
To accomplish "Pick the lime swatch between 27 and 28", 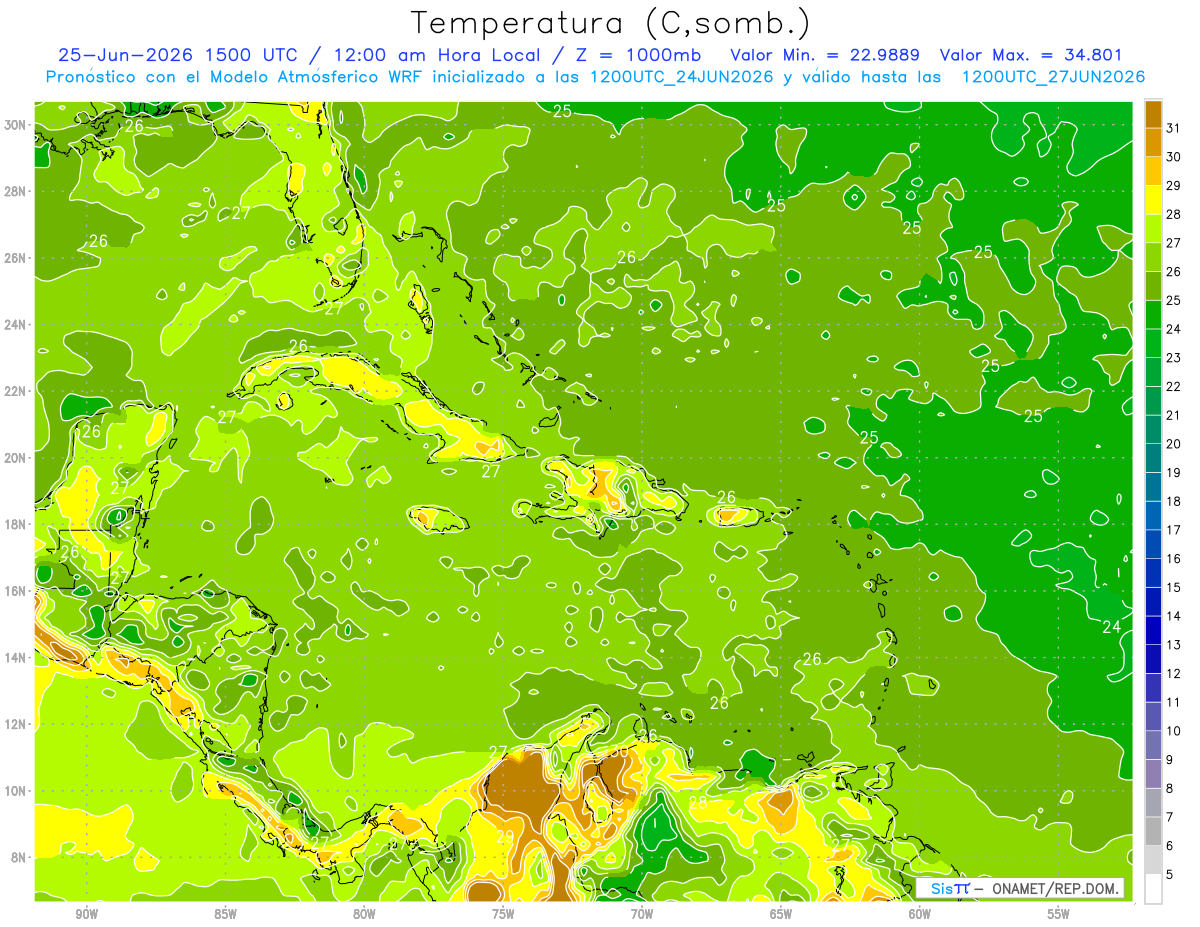I will [1153, 228].
